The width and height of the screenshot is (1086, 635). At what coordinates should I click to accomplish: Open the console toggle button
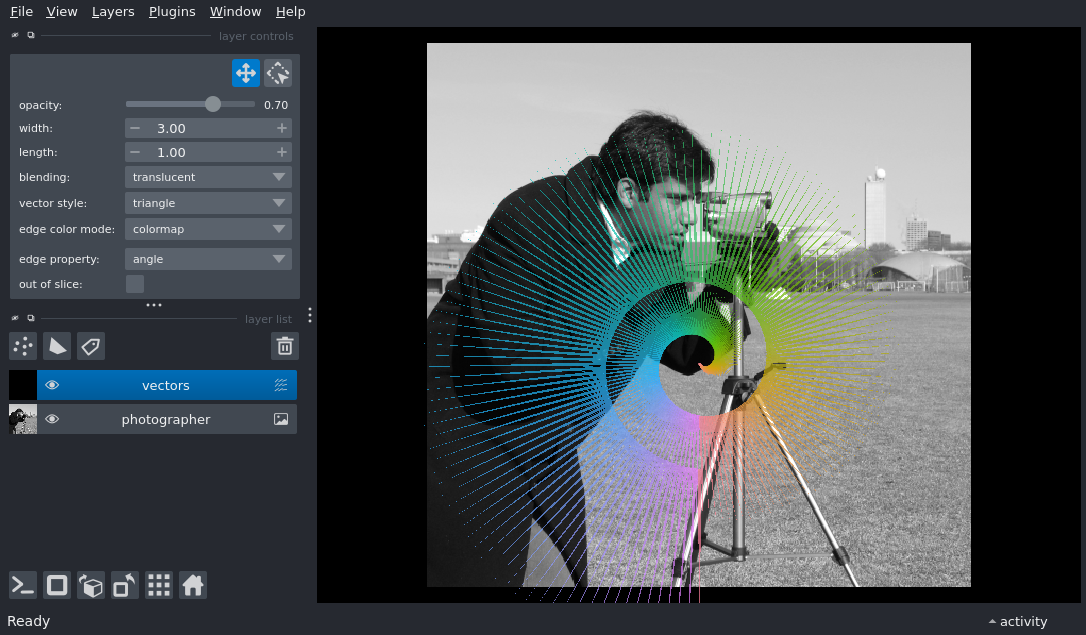[x=23, y=585]
